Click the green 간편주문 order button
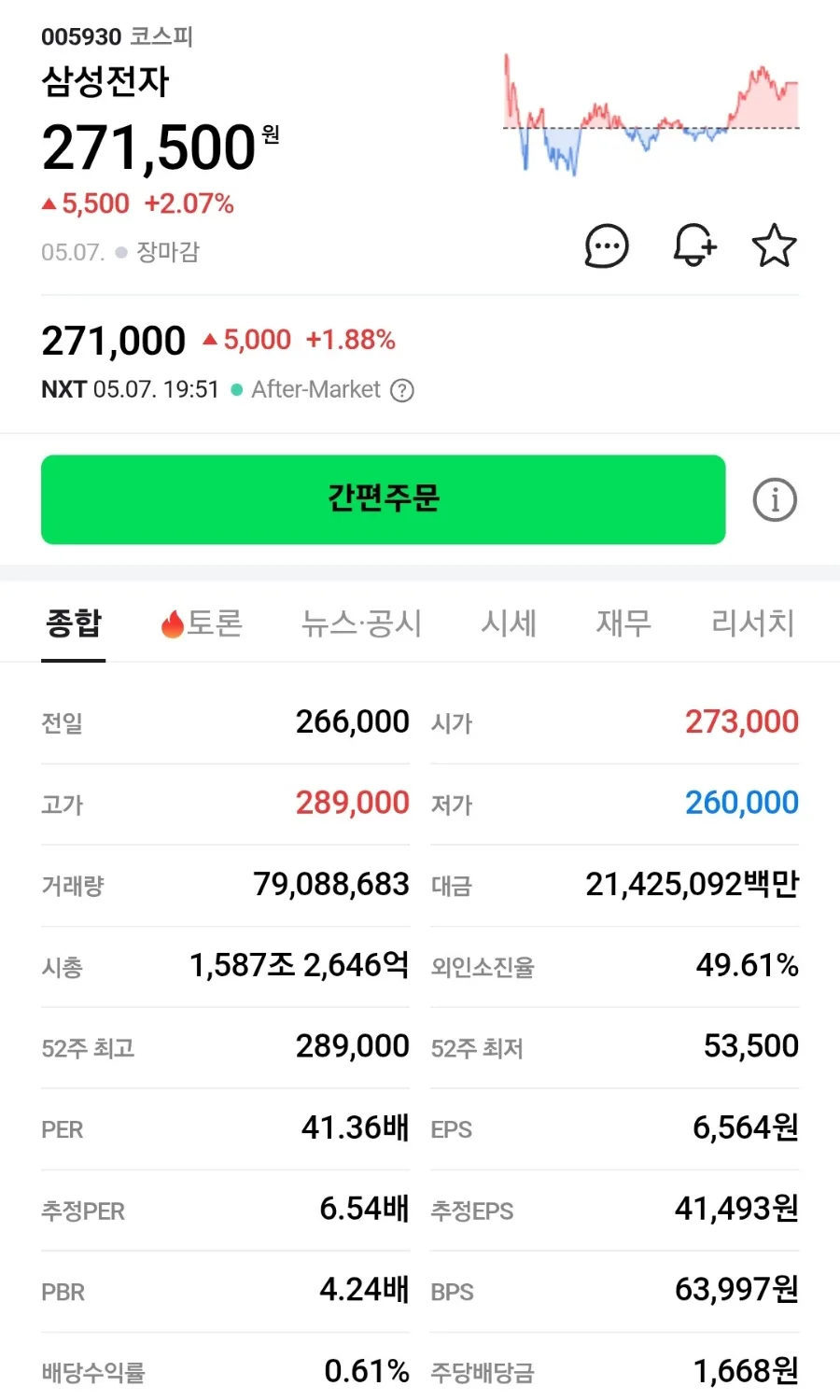The width and height of the screenshot is (840, 1400). pos(383,499)
